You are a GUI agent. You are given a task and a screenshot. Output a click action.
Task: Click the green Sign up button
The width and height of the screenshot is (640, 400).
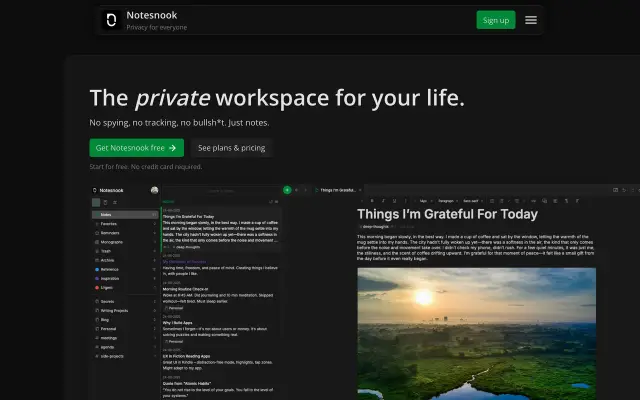point(496,20)
